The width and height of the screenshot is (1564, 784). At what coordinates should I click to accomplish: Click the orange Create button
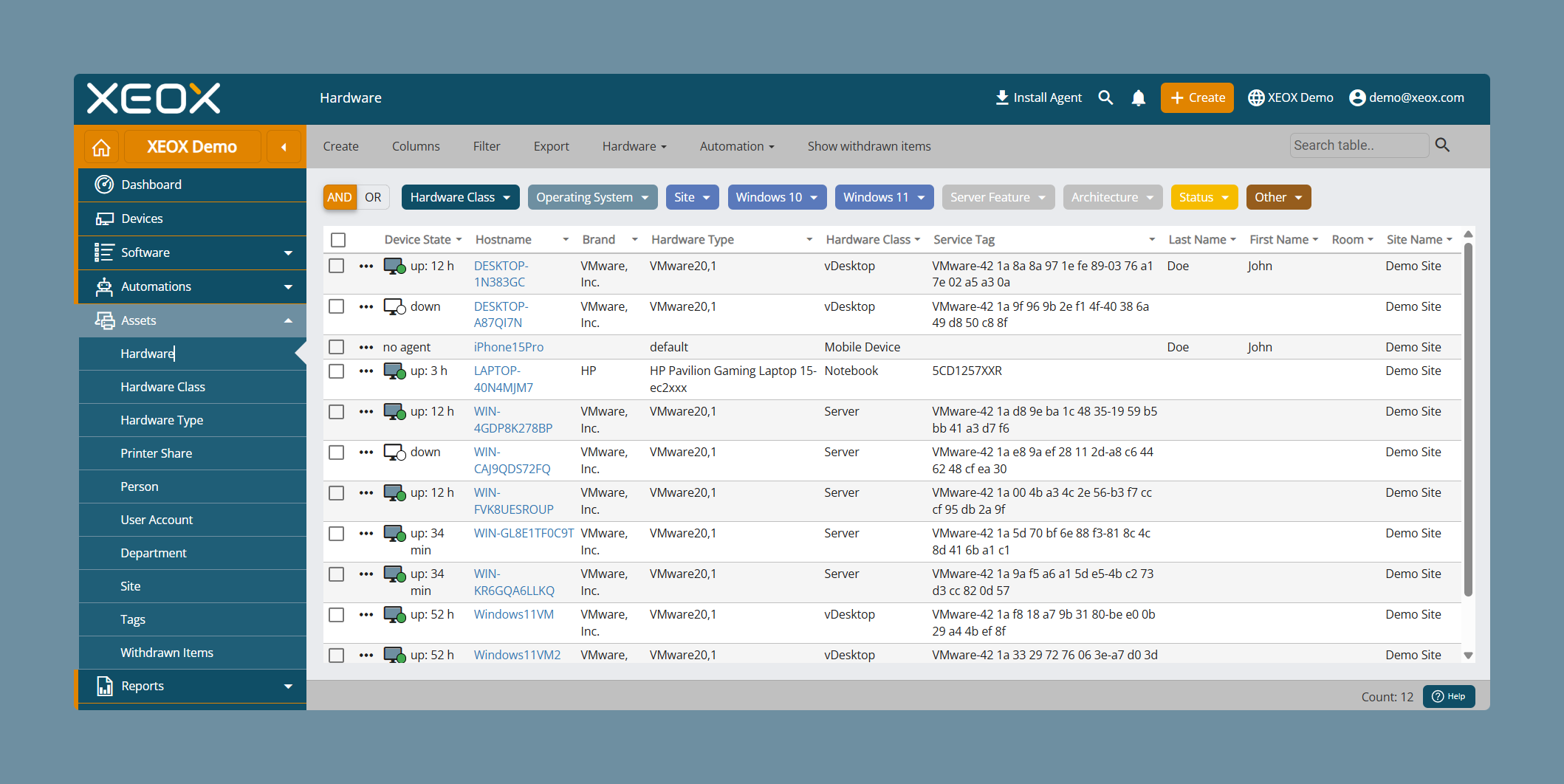click(x=1197, y=97)
